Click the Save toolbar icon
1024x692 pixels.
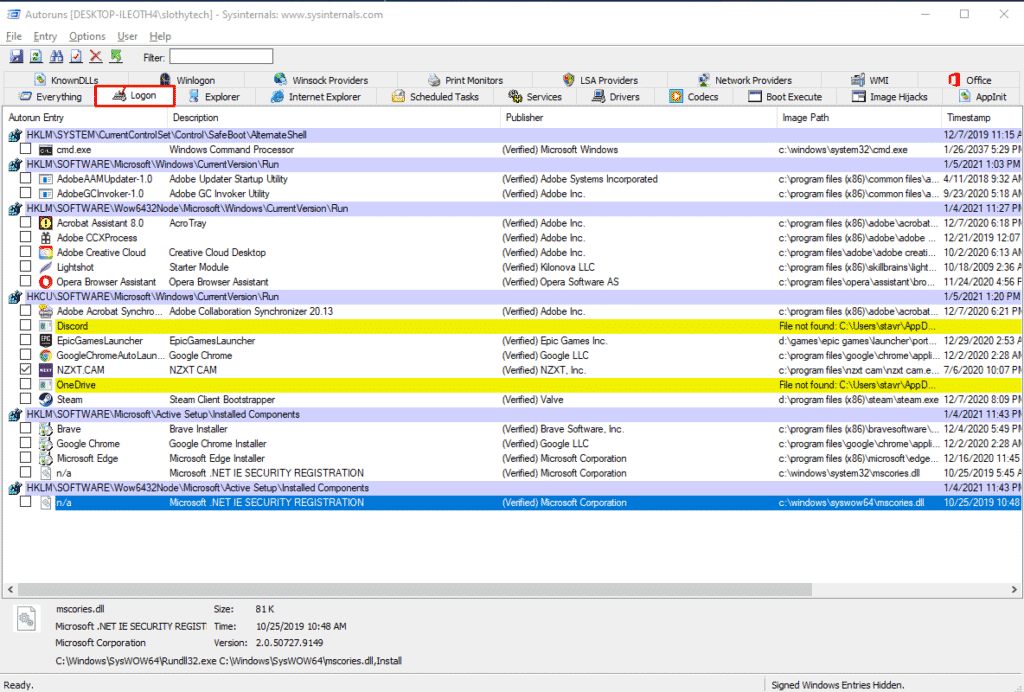16,57
